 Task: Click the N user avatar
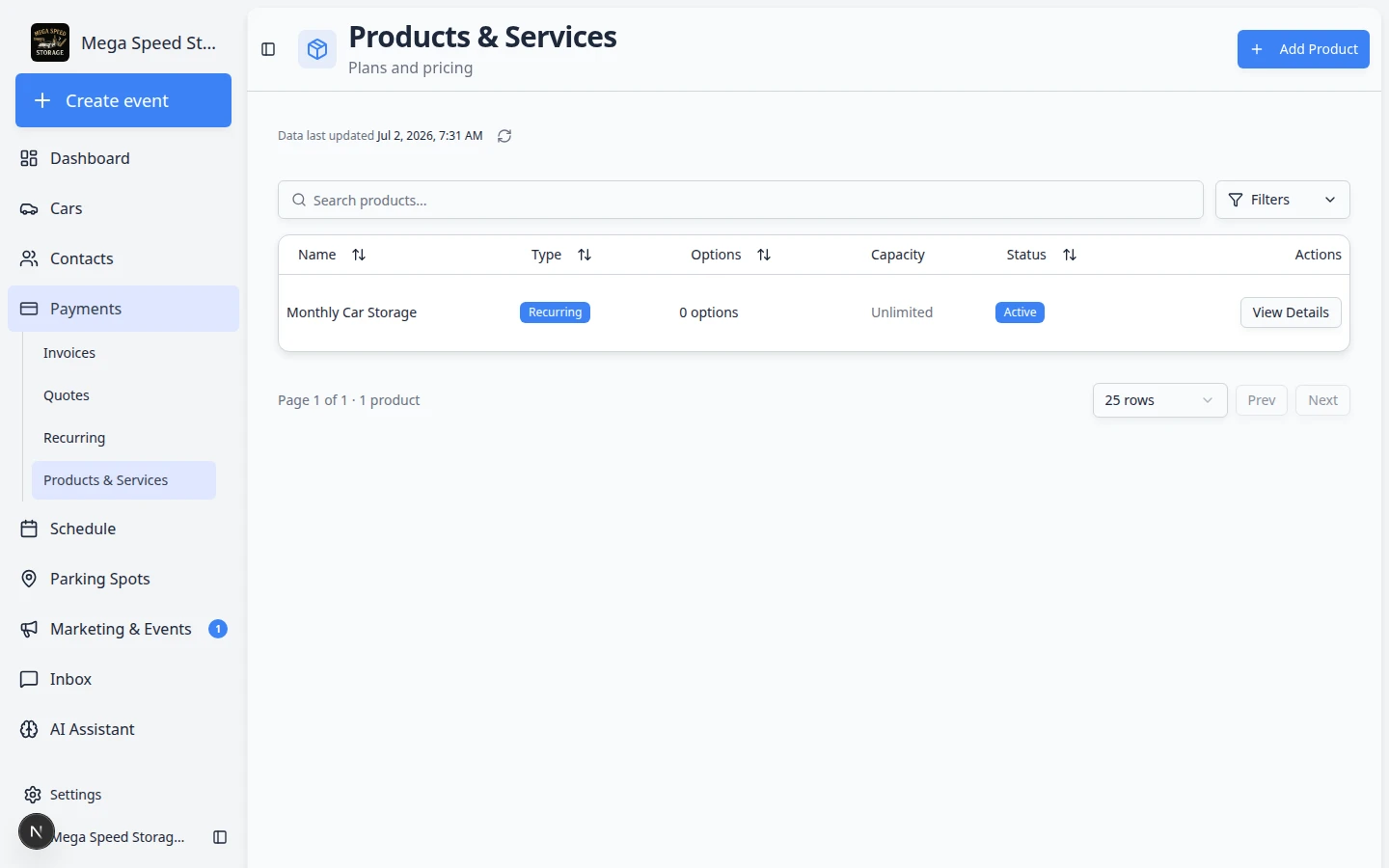[x=37, y=831]
